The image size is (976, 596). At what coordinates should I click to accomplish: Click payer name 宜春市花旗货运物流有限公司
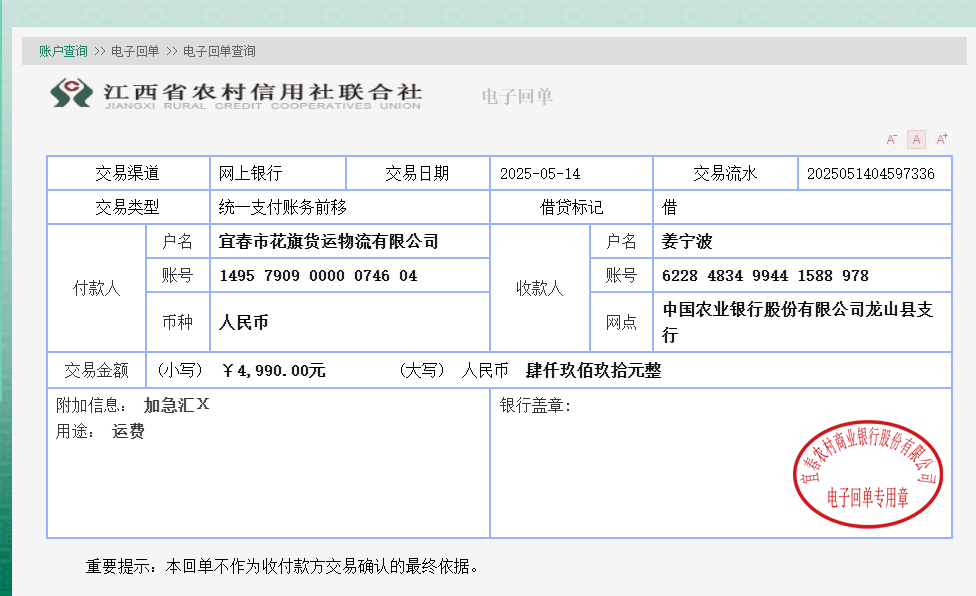(329, 241)
